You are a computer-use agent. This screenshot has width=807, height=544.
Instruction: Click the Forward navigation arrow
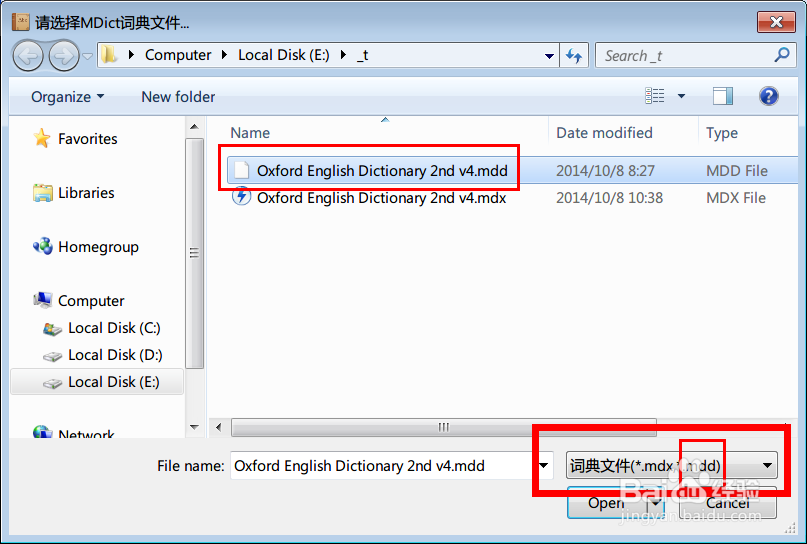click(64, 56)
